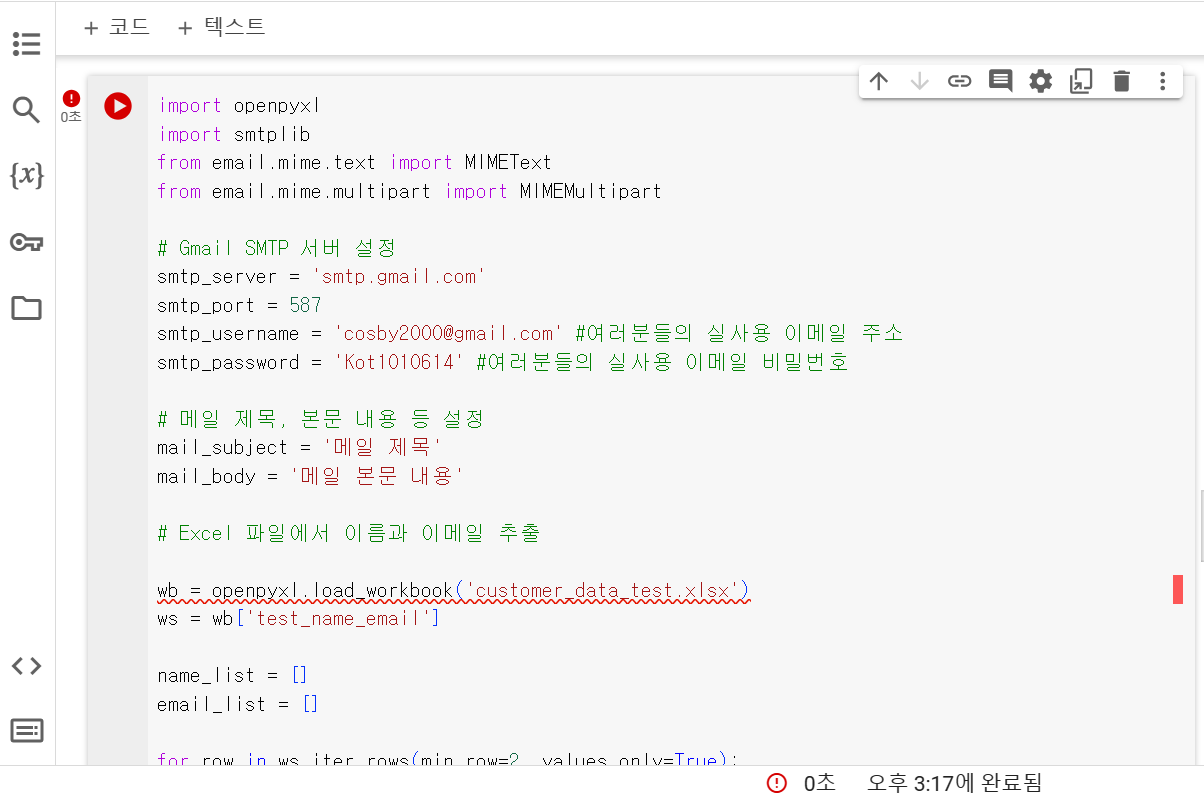Image resolution: width=1204 pixels, height=797 pixels.
Task: Add a comment to the cell
Action: pos(1000,82)
